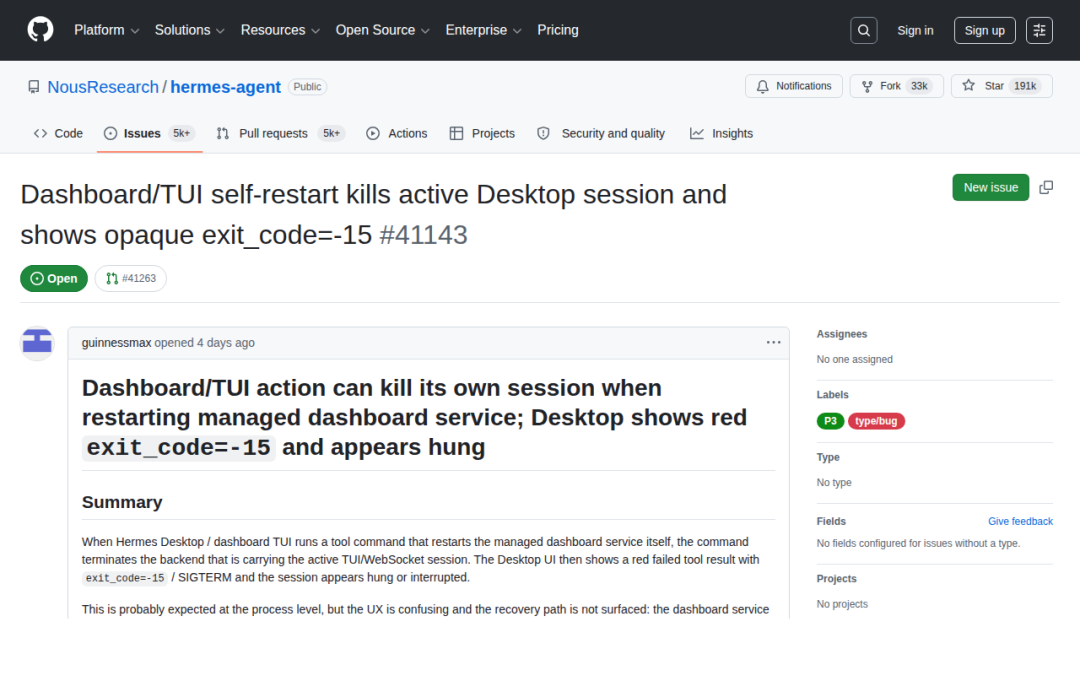The width and height of the screenshot is (1080, 692).
Task: Click the Public visibility badge
Action: (307, 87)
